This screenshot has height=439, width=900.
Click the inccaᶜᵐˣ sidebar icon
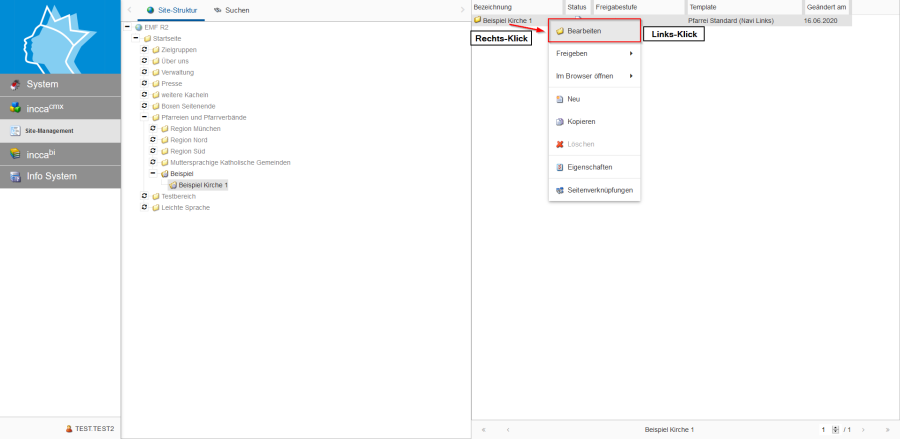click(x=15, y=108)
